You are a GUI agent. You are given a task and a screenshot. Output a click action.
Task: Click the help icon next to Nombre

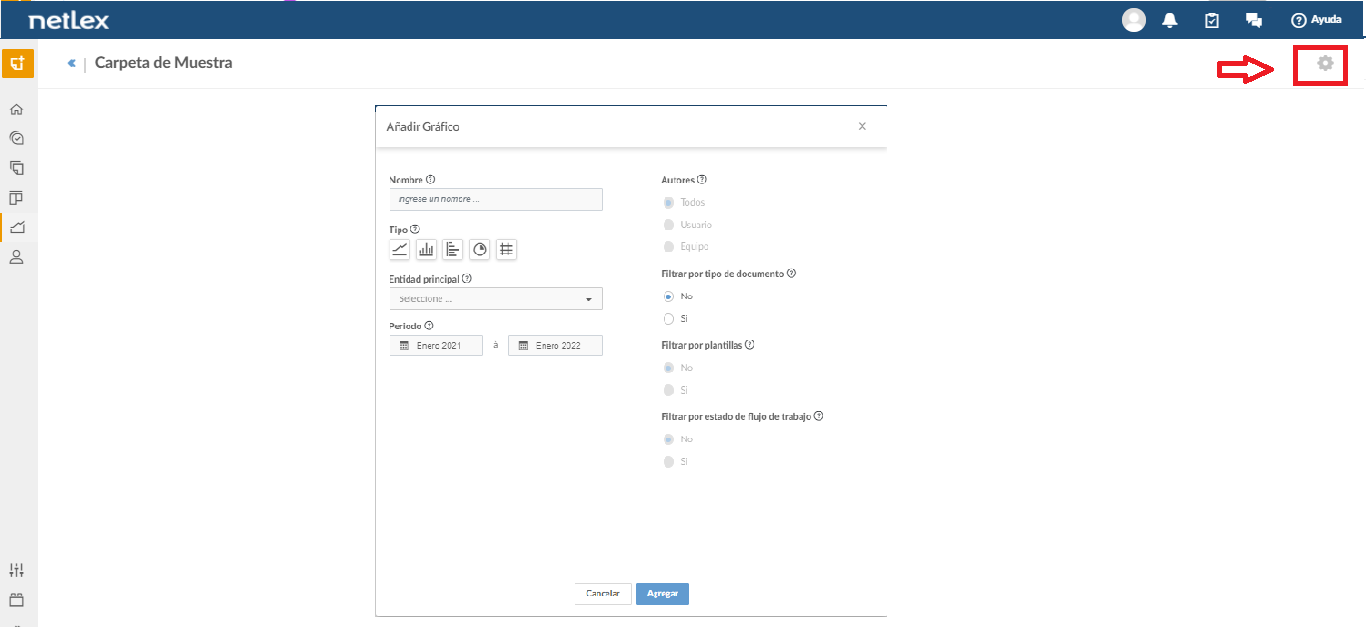point(431,180)
